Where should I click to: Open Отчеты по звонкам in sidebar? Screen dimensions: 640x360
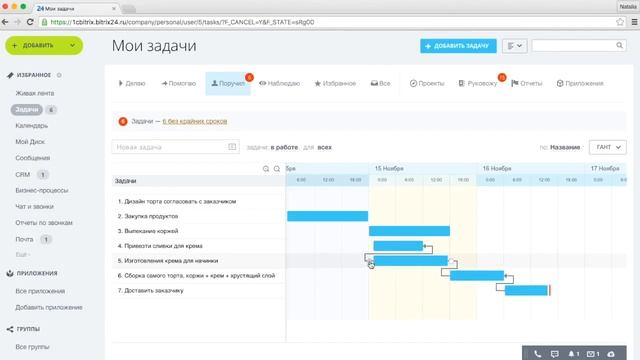(44, 223)
